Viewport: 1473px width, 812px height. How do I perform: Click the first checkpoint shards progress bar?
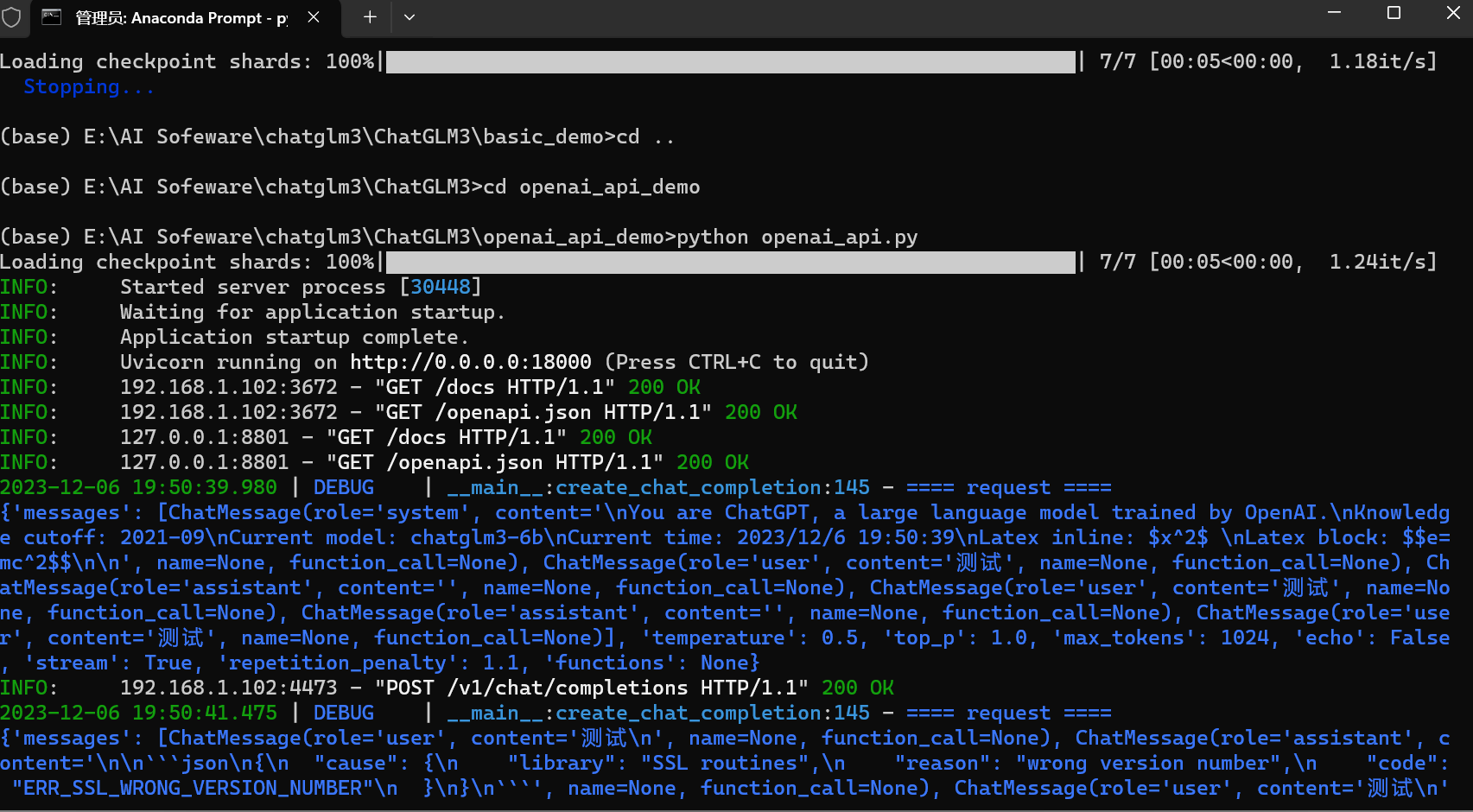coord(731,62)
